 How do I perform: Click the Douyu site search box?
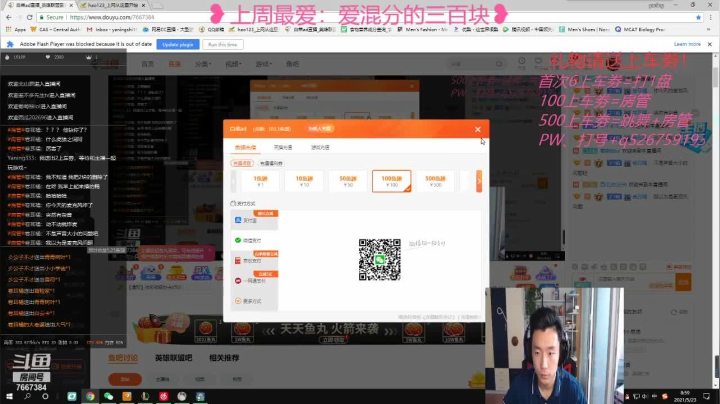click(471, 64)
